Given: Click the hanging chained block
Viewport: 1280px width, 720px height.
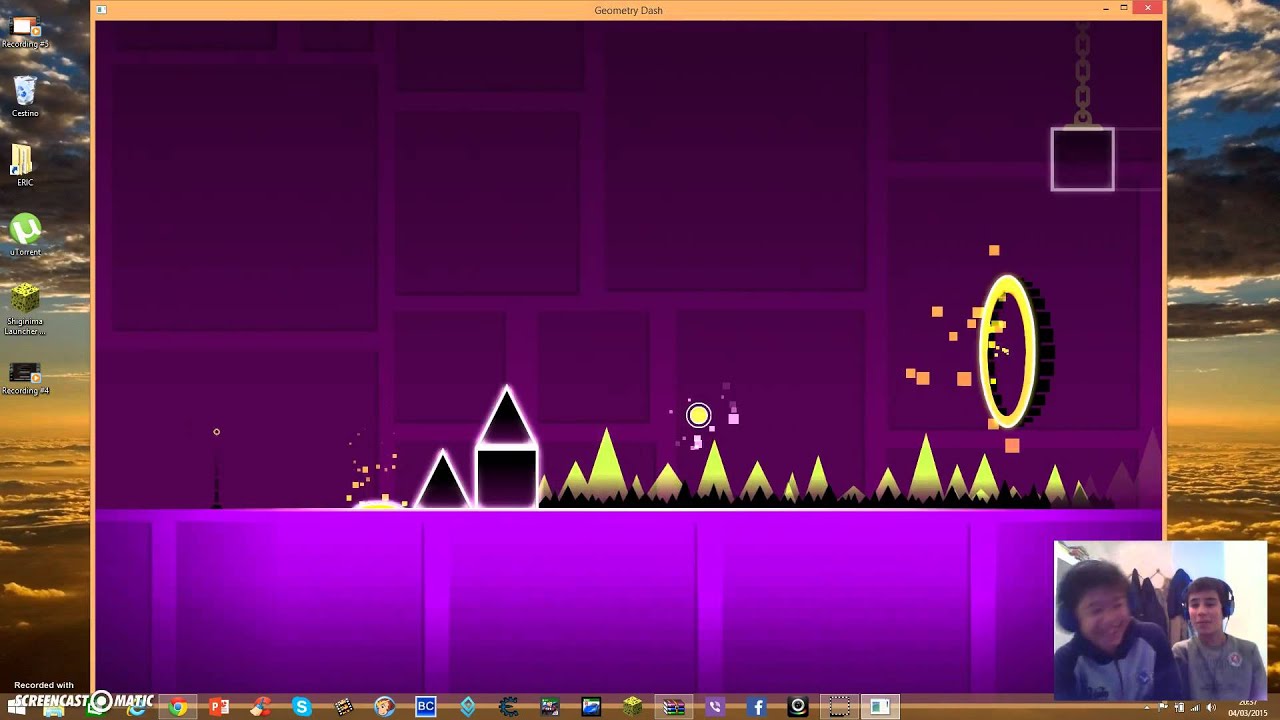Looking at the screenshot, I should [1082, 159].
